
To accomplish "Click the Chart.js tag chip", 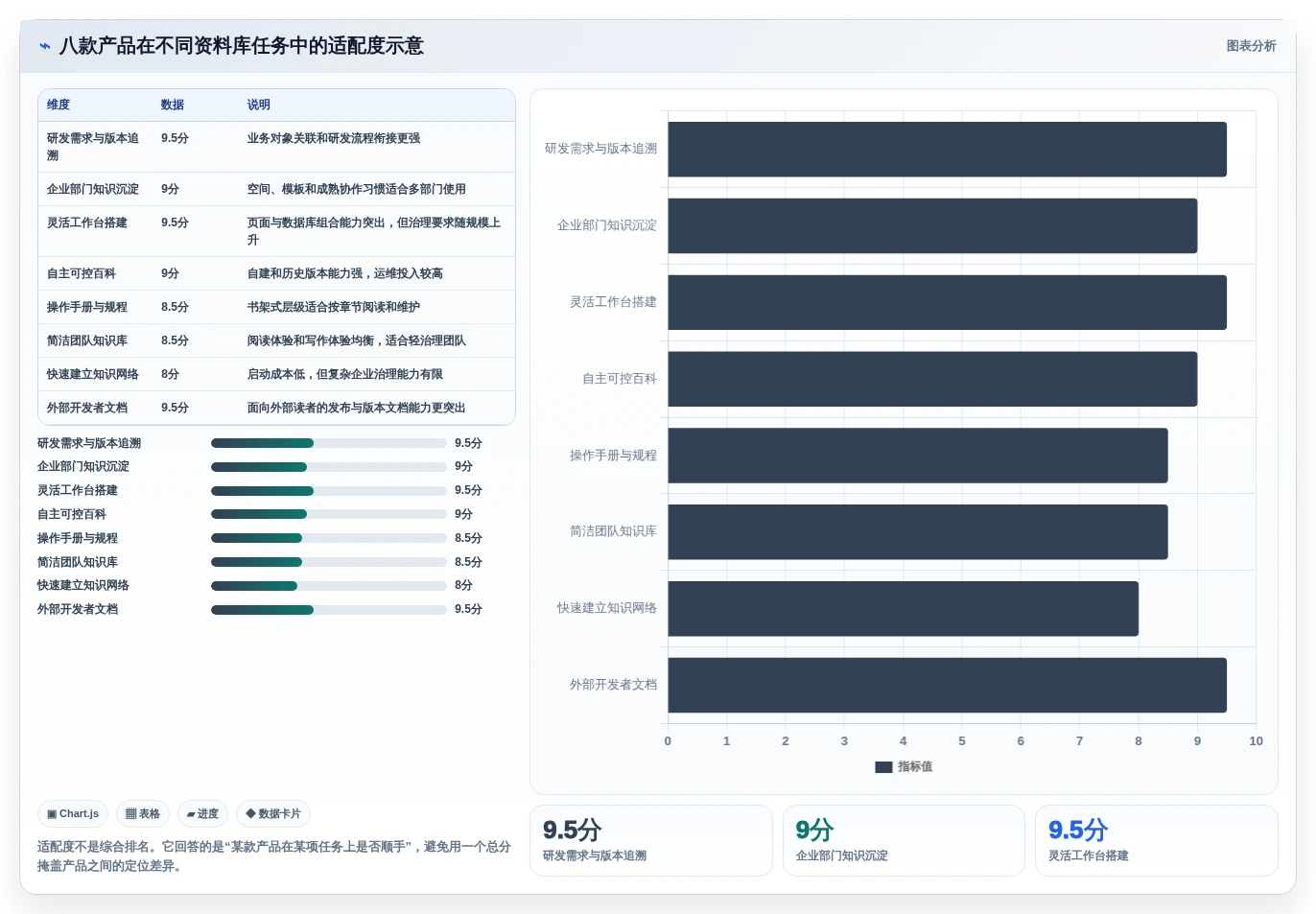I will coord(73,814).
